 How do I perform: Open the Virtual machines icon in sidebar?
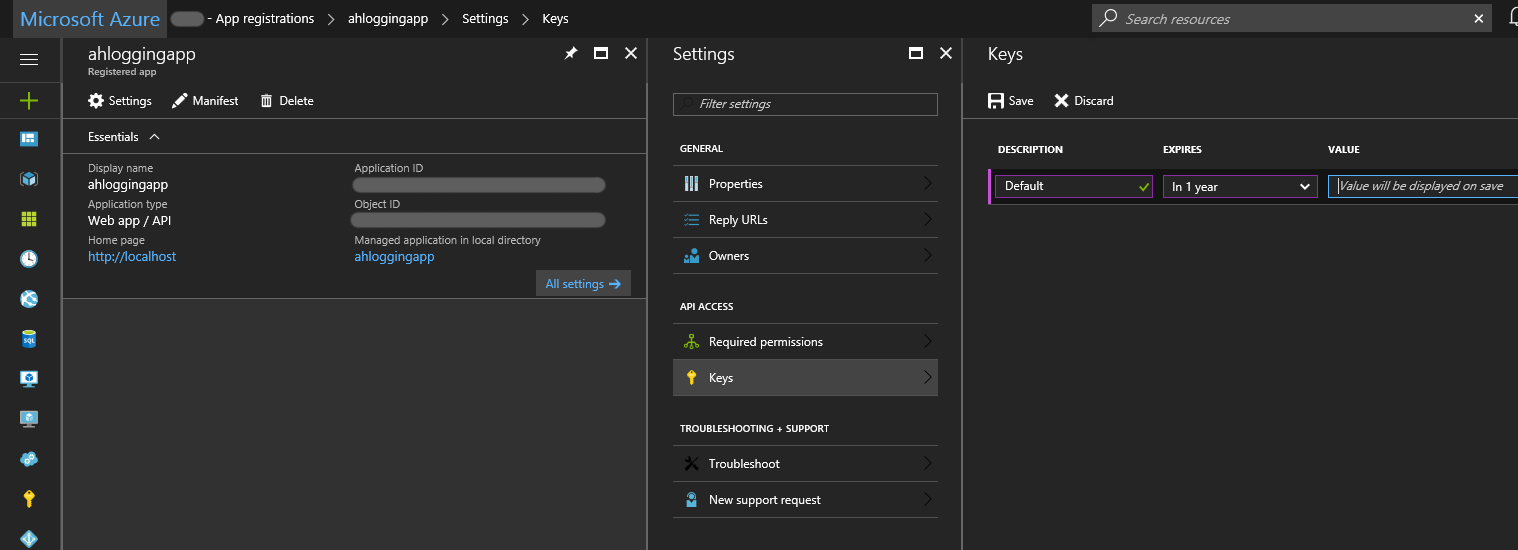(29, 419)
